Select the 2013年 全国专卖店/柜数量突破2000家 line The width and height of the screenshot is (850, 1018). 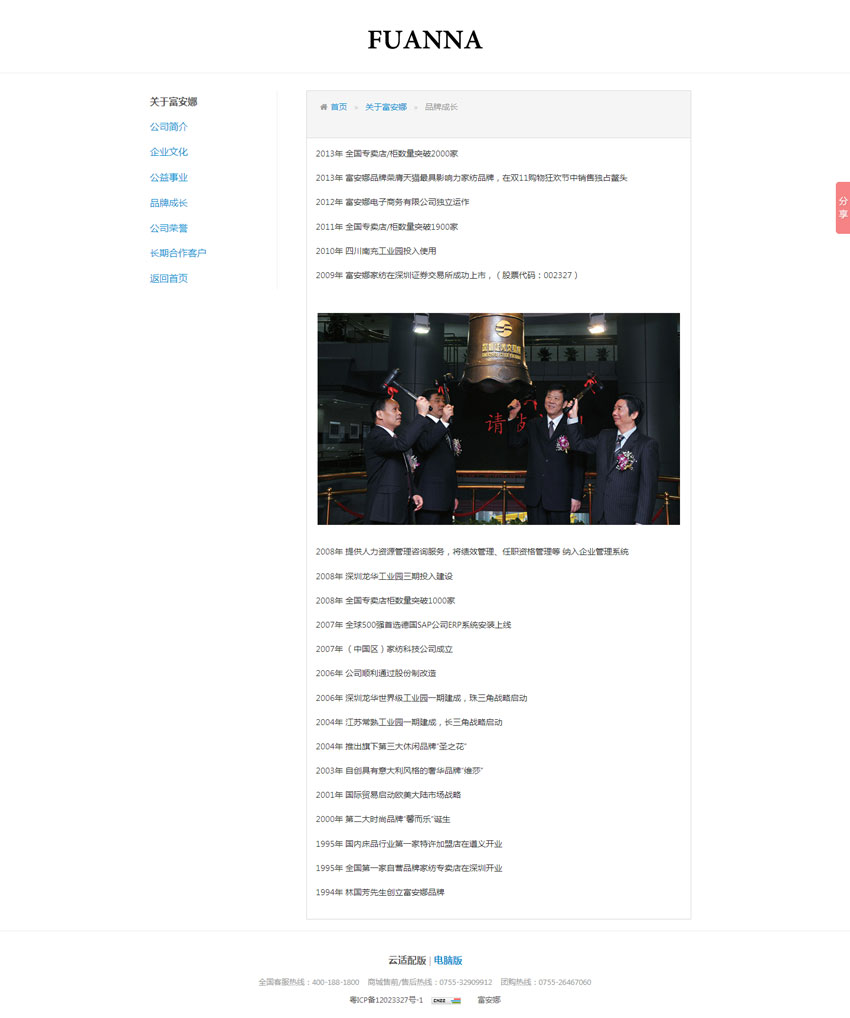point(387,154)
